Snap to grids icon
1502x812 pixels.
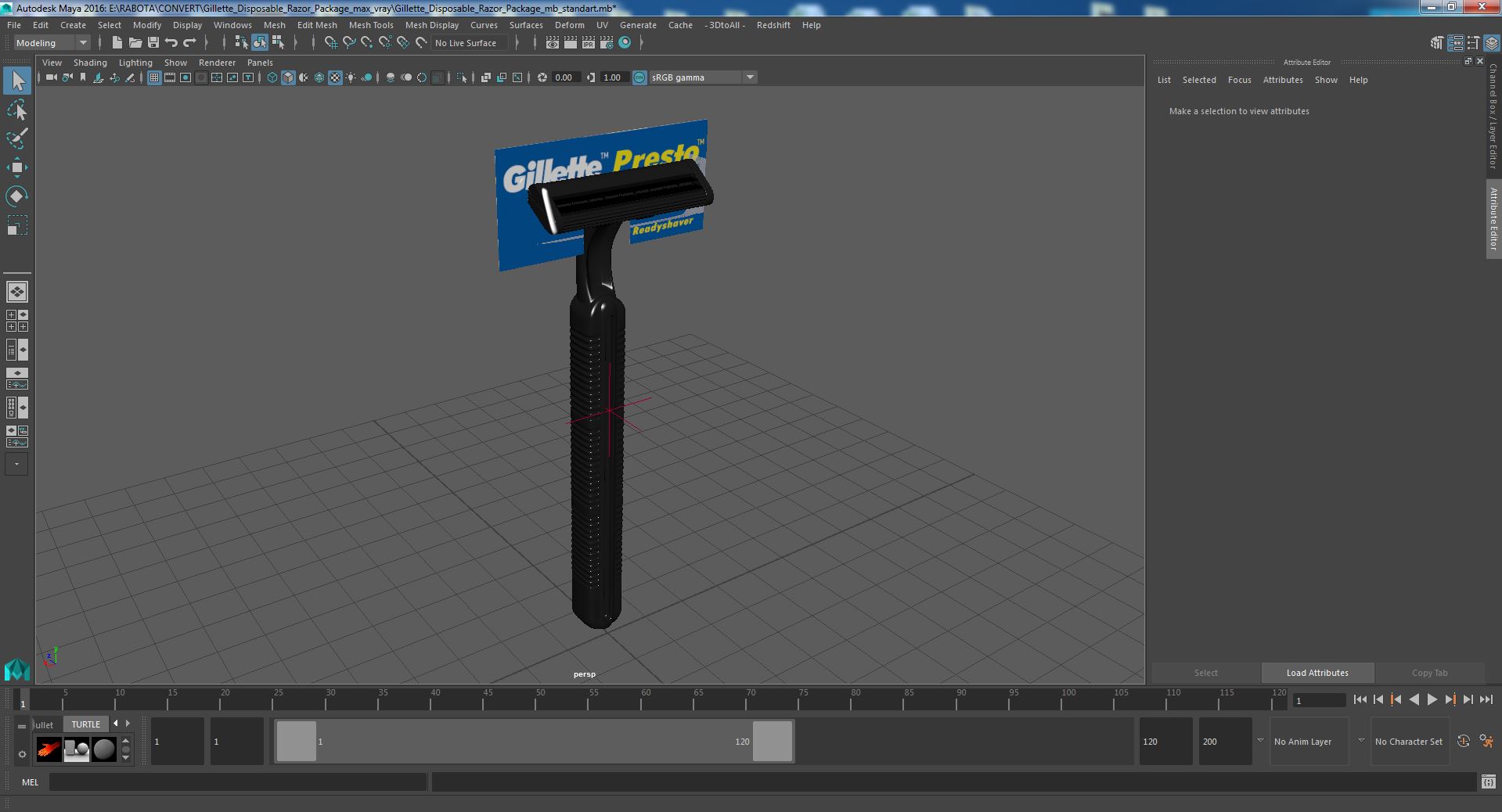pos(330,43)
